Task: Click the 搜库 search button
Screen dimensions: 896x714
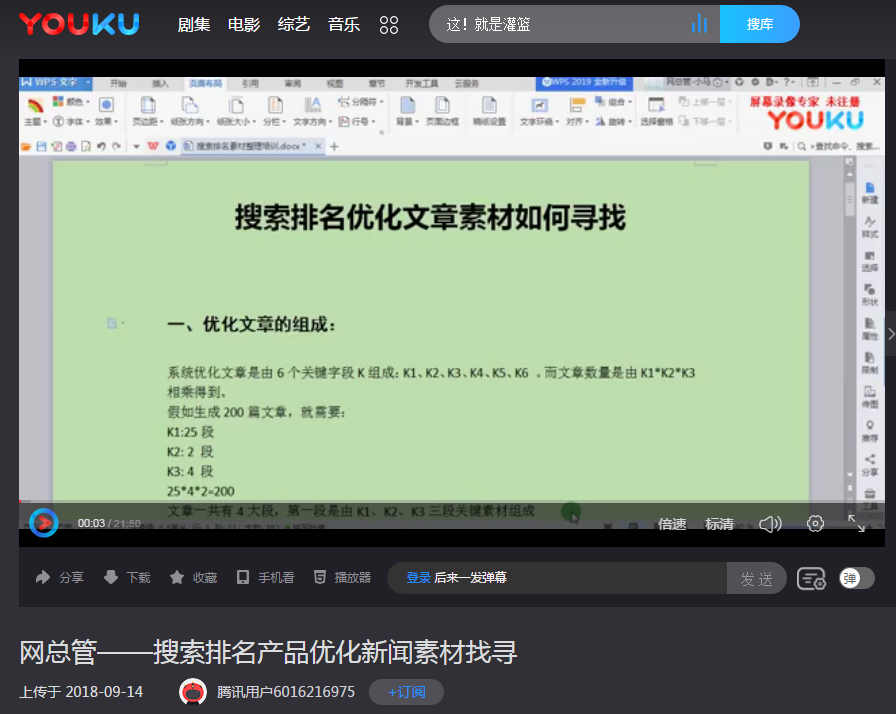Action: pos(759,24)
